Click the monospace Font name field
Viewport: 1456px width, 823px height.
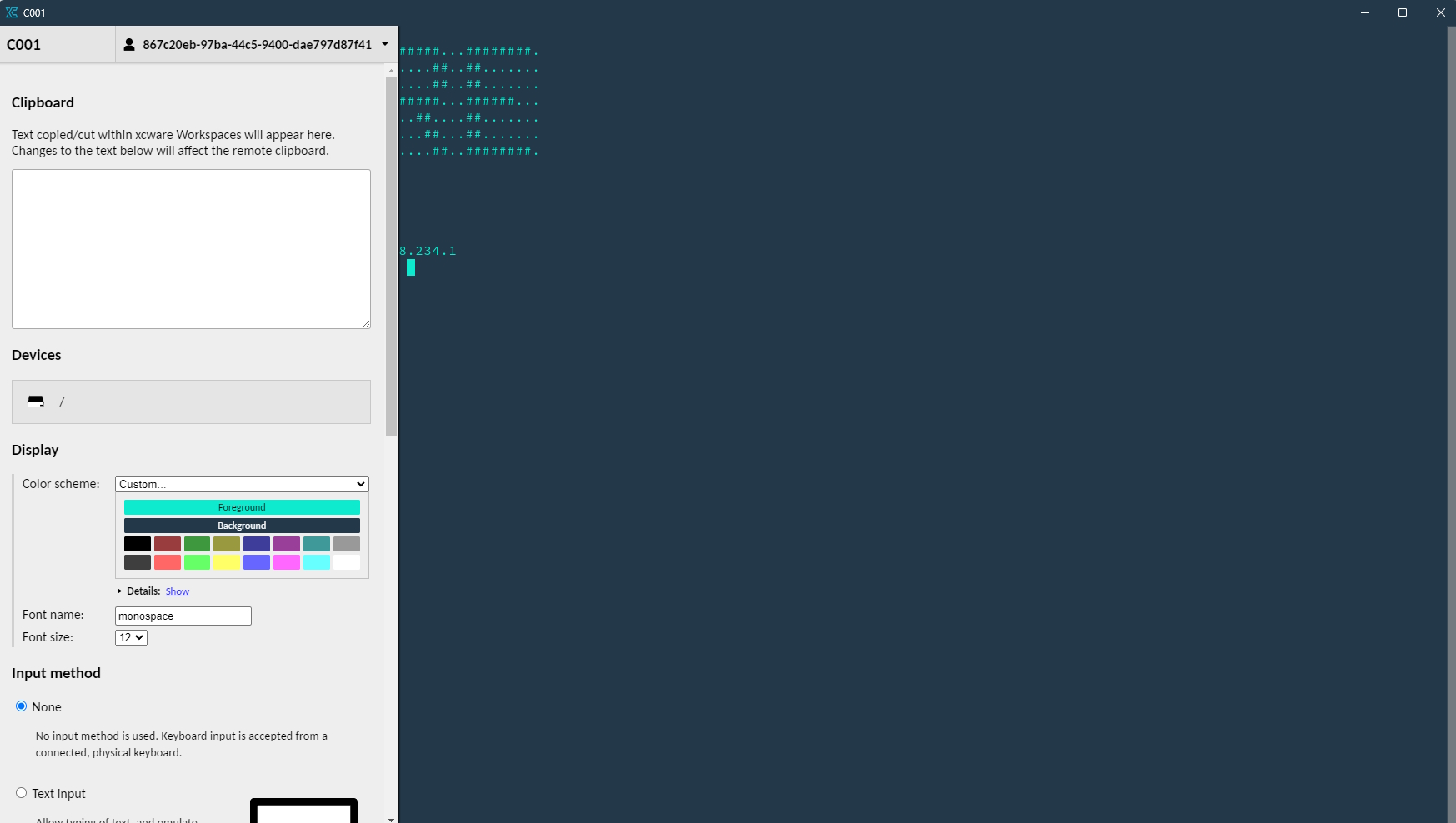[183, 616]
